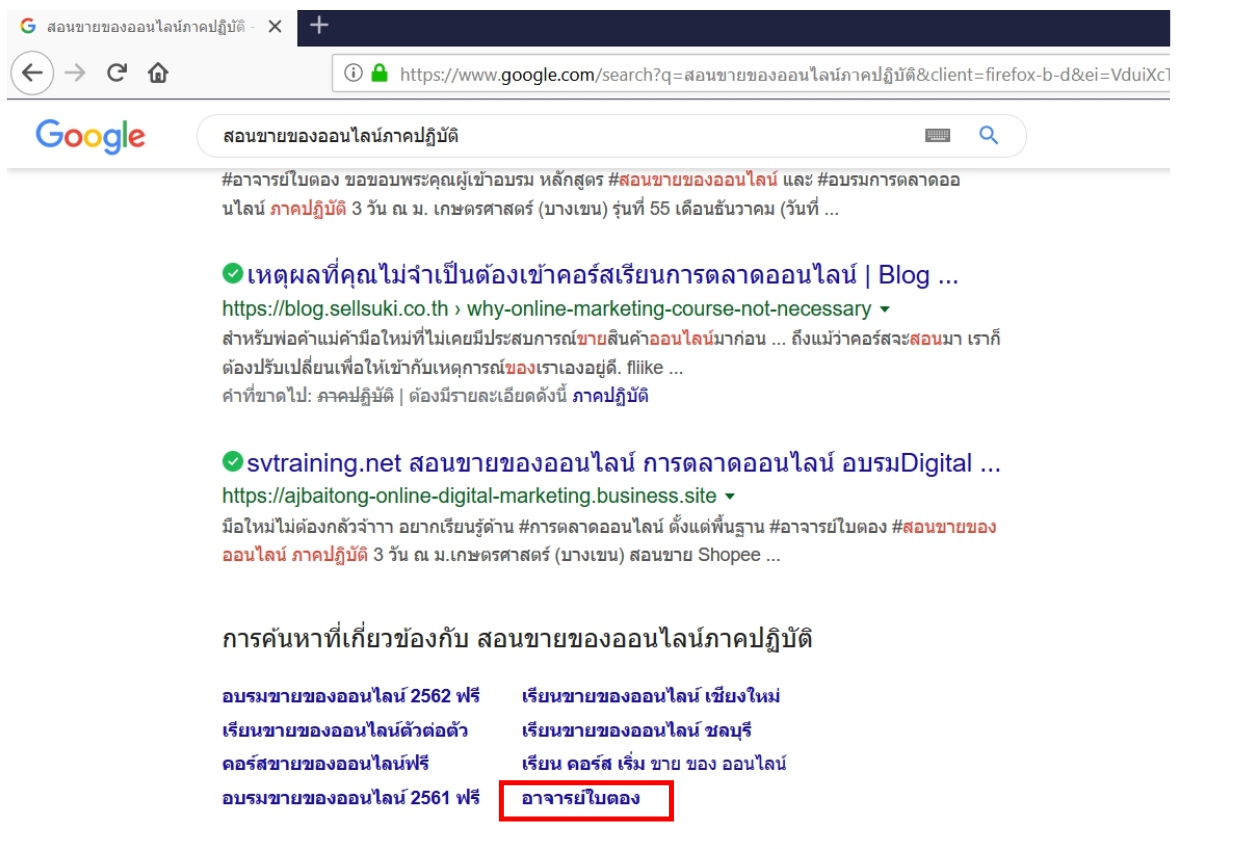Click the site information icon in address bar
Viewport: 1258px width, 849px height.
coord(355,74)
